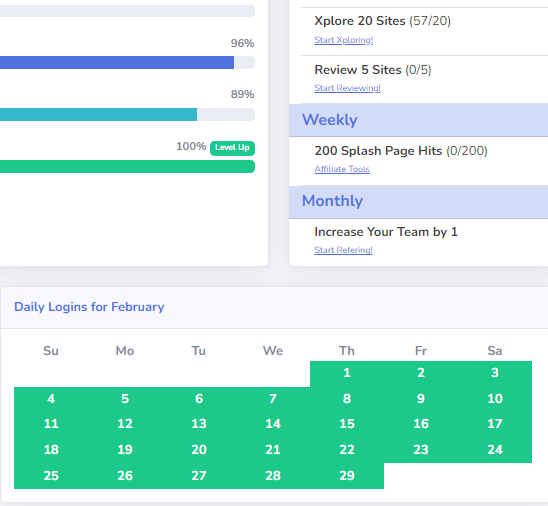Screen dimensions: 548x506
Task: Open the Start Reviewing! link
Action: tap(347, 88)
